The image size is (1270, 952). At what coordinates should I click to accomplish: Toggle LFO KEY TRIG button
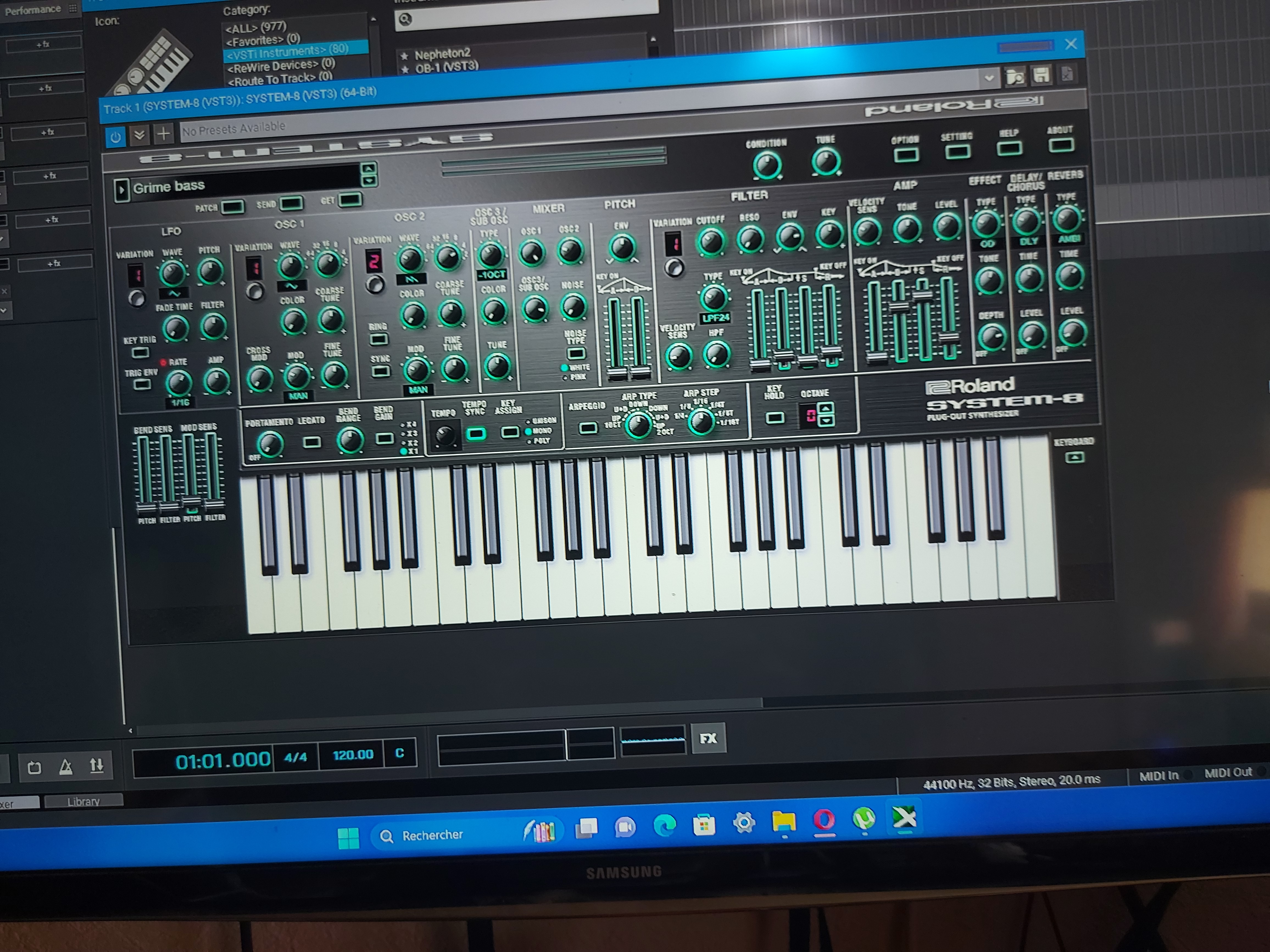(x=140, y=352)
